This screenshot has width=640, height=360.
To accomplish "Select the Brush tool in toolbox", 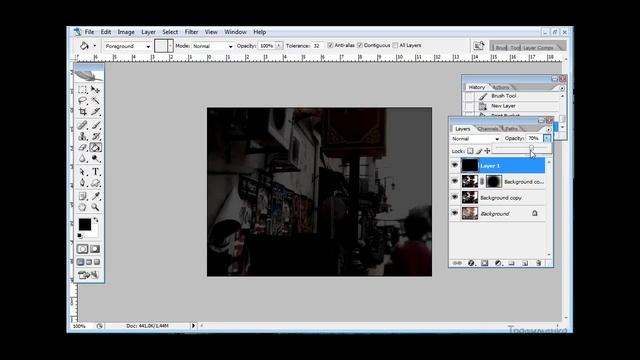I will [x=96, y=125].
